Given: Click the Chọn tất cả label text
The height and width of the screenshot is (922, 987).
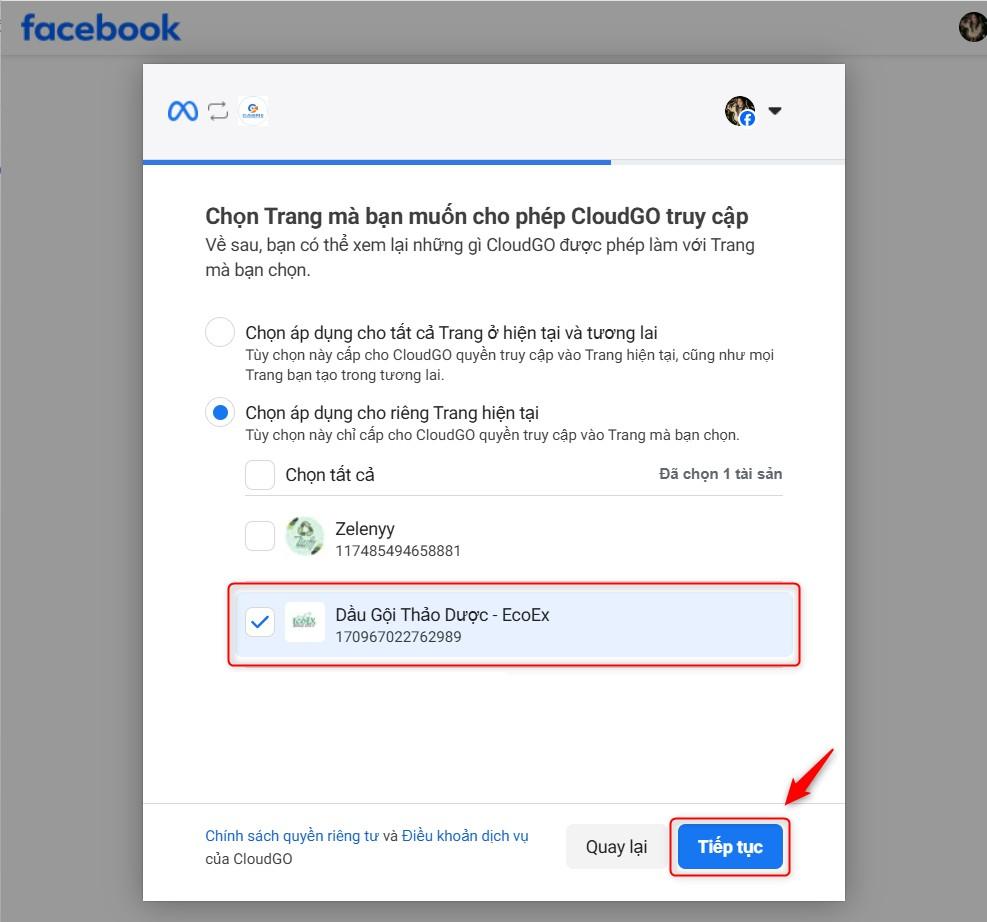Looking at the screenshot, I should 330,475.
